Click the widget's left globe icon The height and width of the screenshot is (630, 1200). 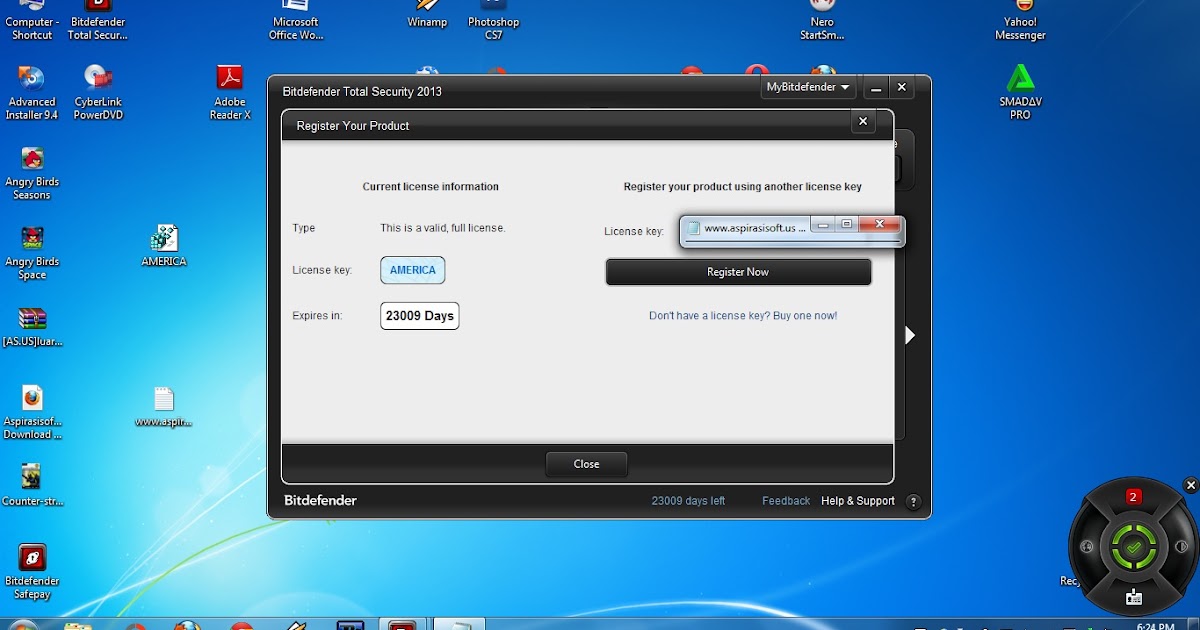click(x=1087, y=547)
